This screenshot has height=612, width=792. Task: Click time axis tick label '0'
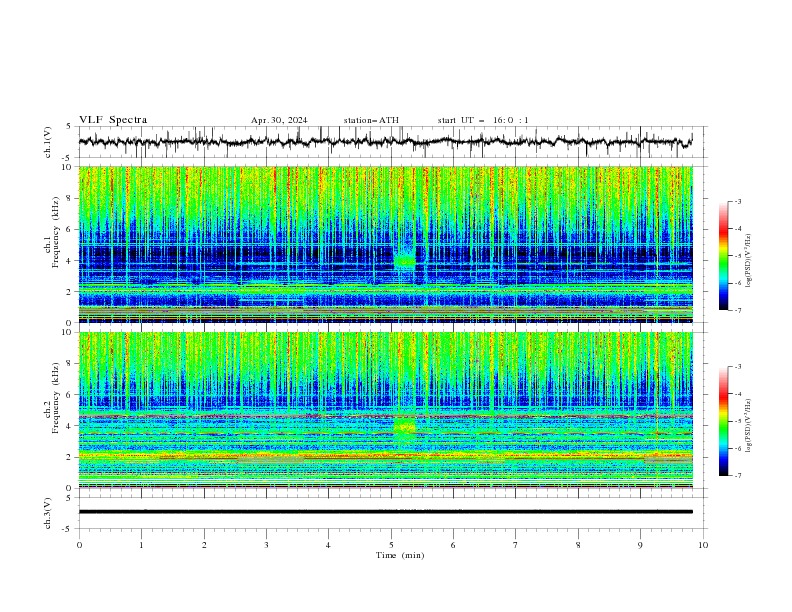click(79, 545)
